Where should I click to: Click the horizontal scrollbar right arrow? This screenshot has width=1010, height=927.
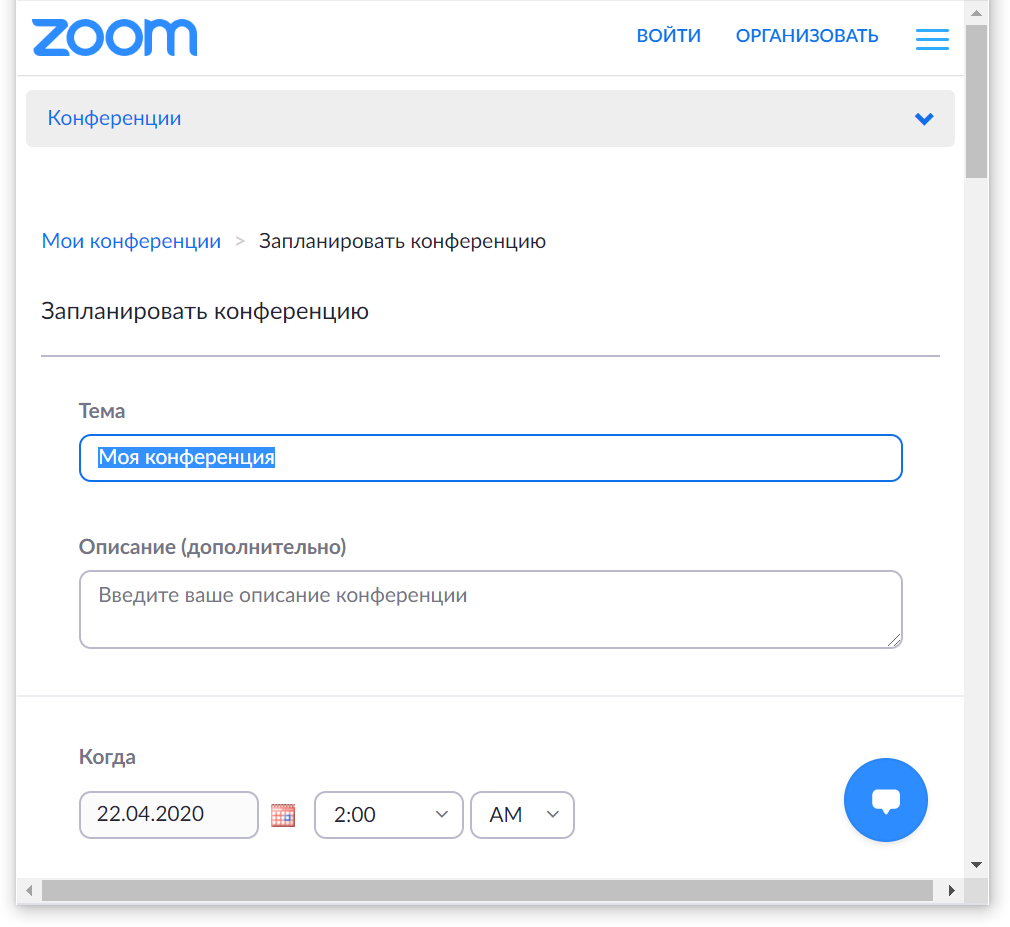pos(953,888)
